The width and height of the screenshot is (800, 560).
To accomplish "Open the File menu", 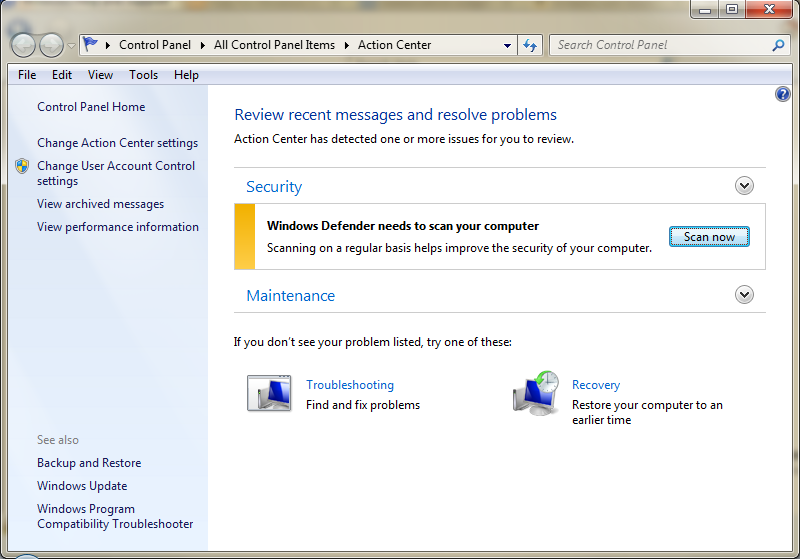I will click(x=27, y=75).
